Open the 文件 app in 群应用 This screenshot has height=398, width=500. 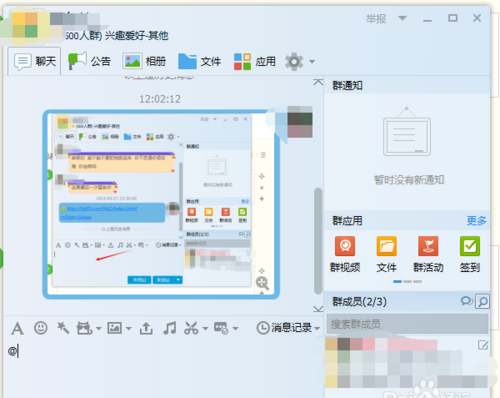coord(387,254)
